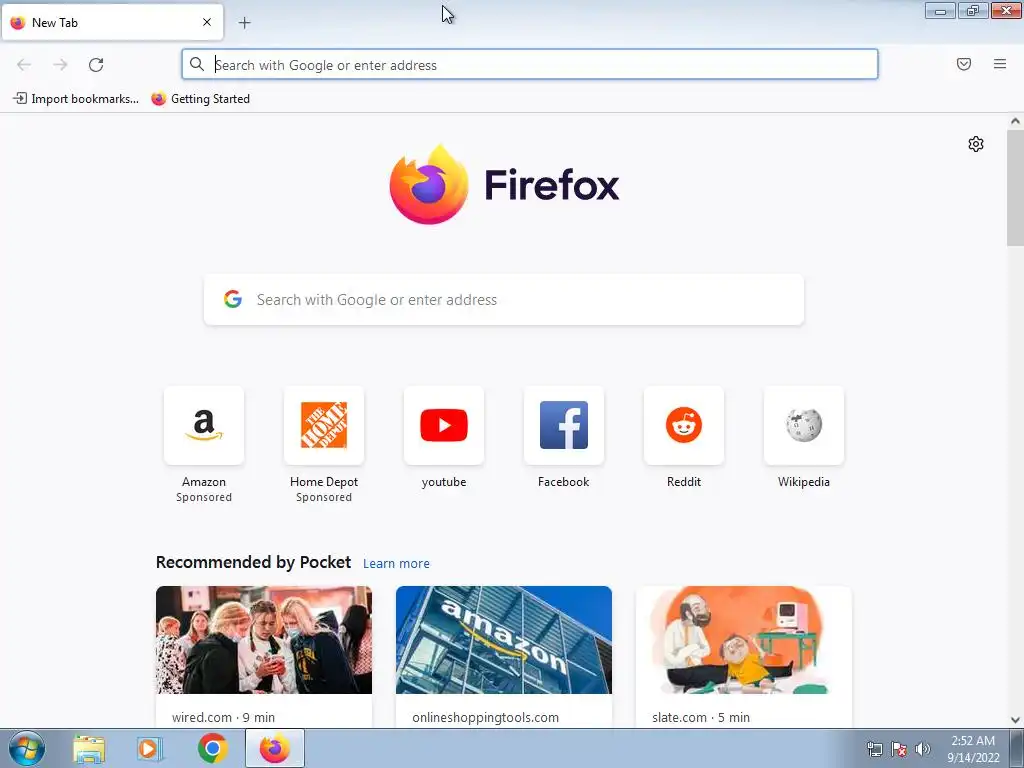
Task: Open Action Center flag icon
Action: (x=899, y=749)
